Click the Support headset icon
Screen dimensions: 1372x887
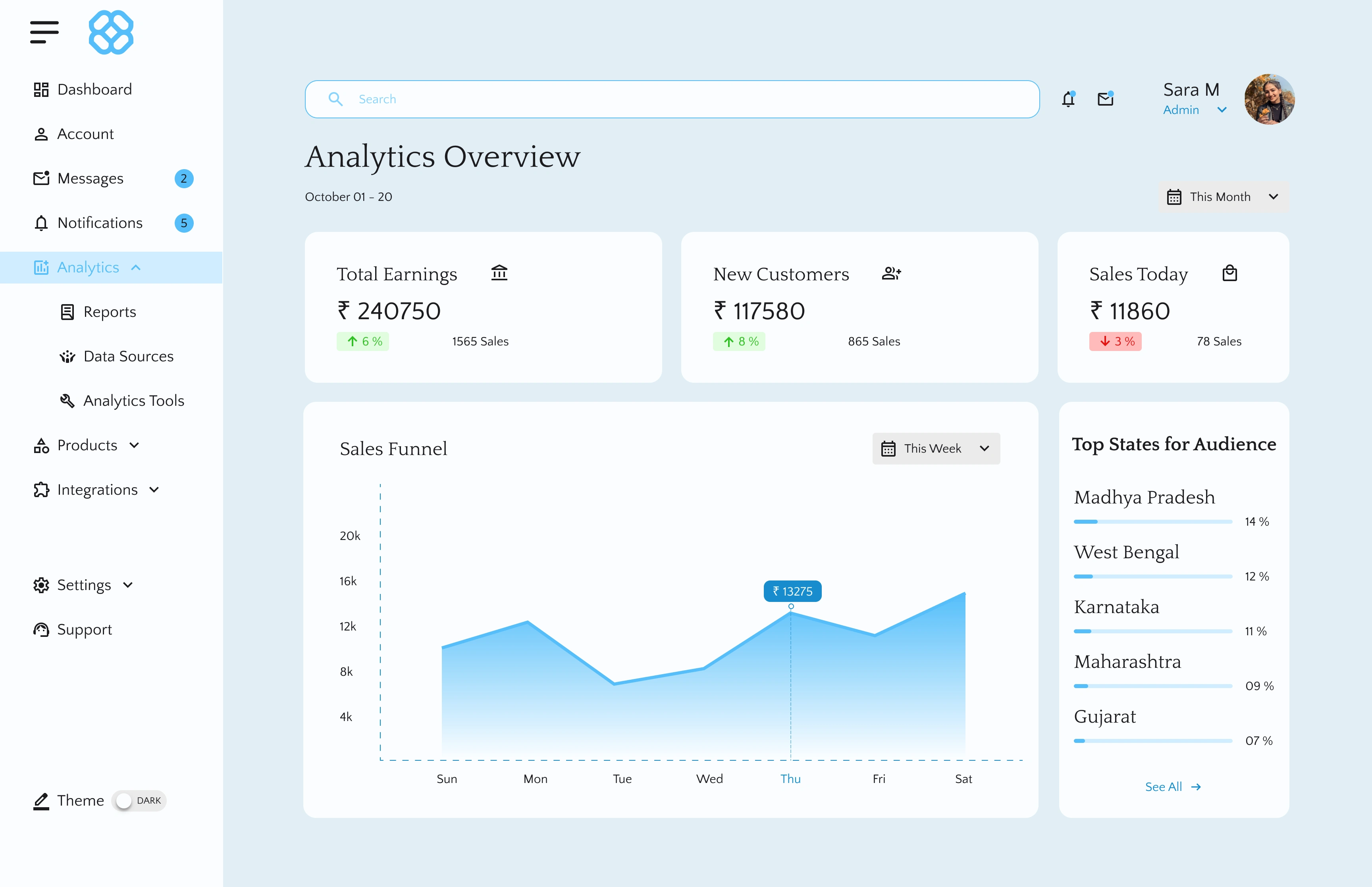coord(41,630)
